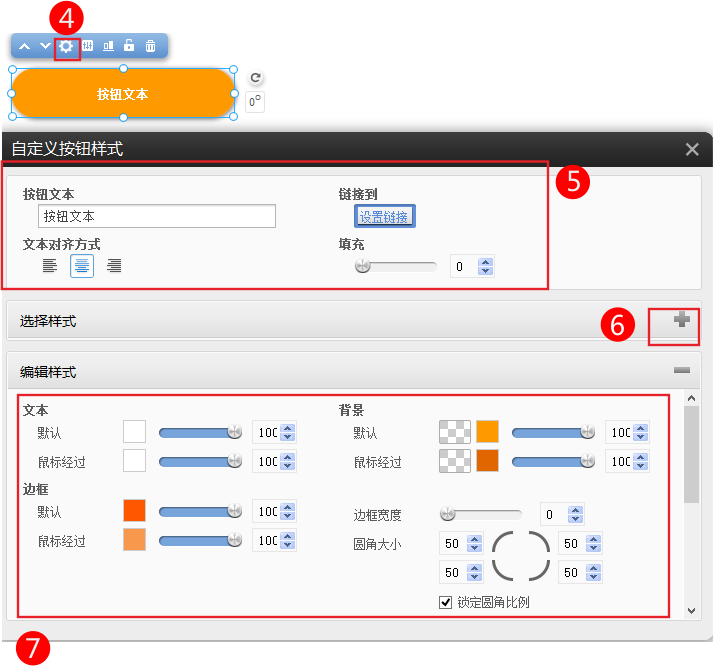Click the 编辑样式 section header

click(x=354, y=371)
